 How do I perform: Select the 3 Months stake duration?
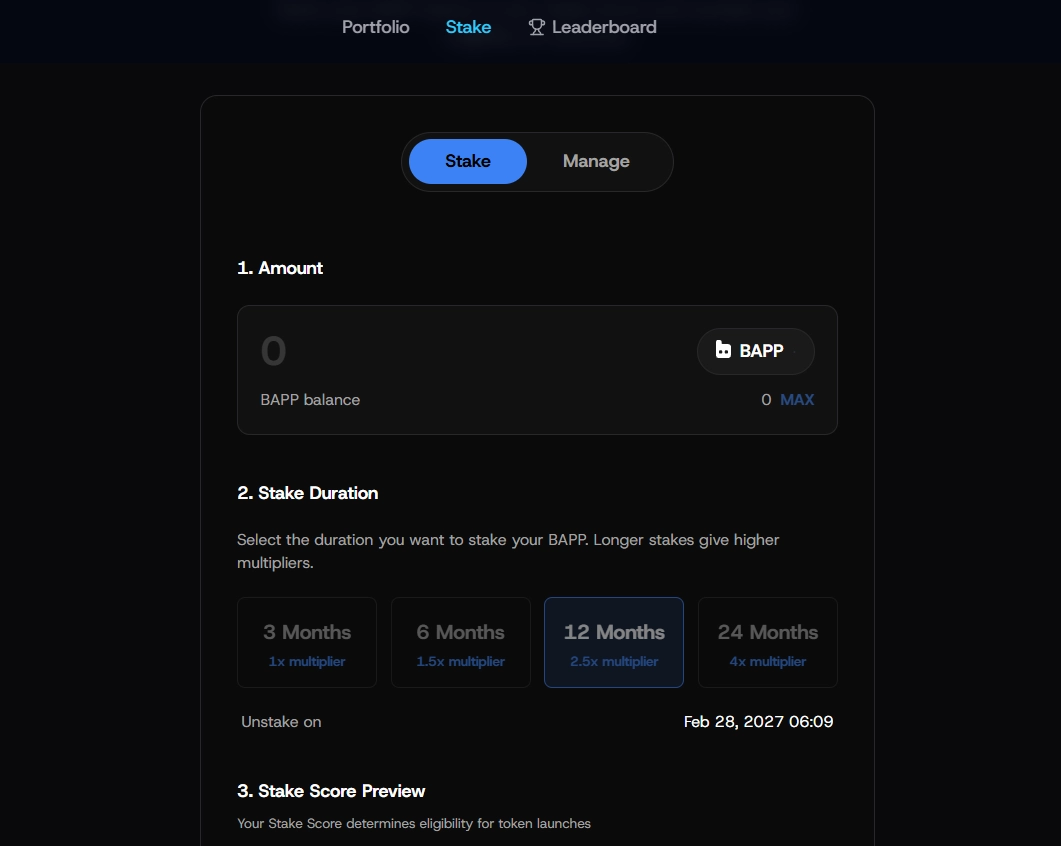tap(307, 642)
